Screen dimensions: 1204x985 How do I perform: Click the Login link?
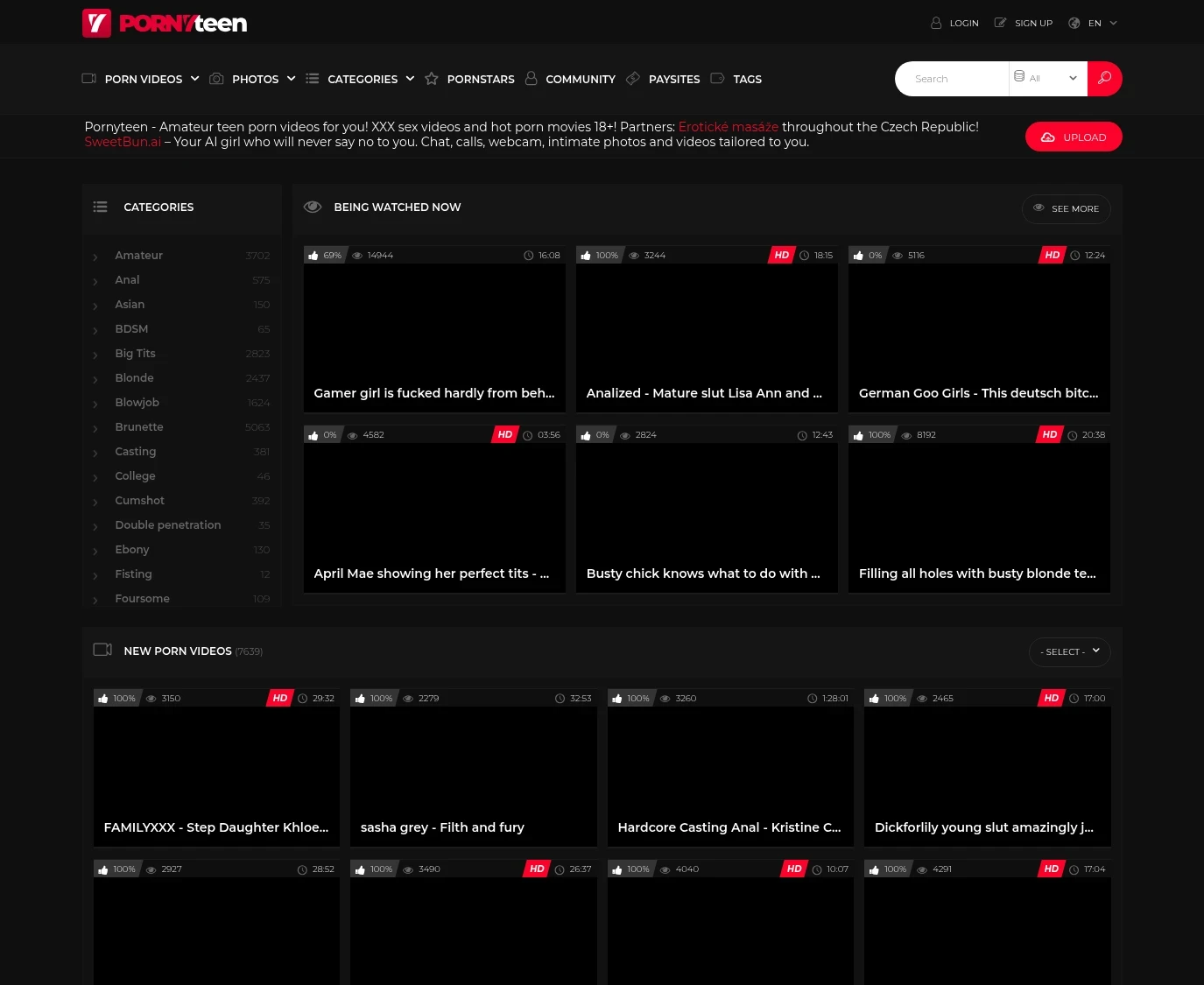click(964, 23)
